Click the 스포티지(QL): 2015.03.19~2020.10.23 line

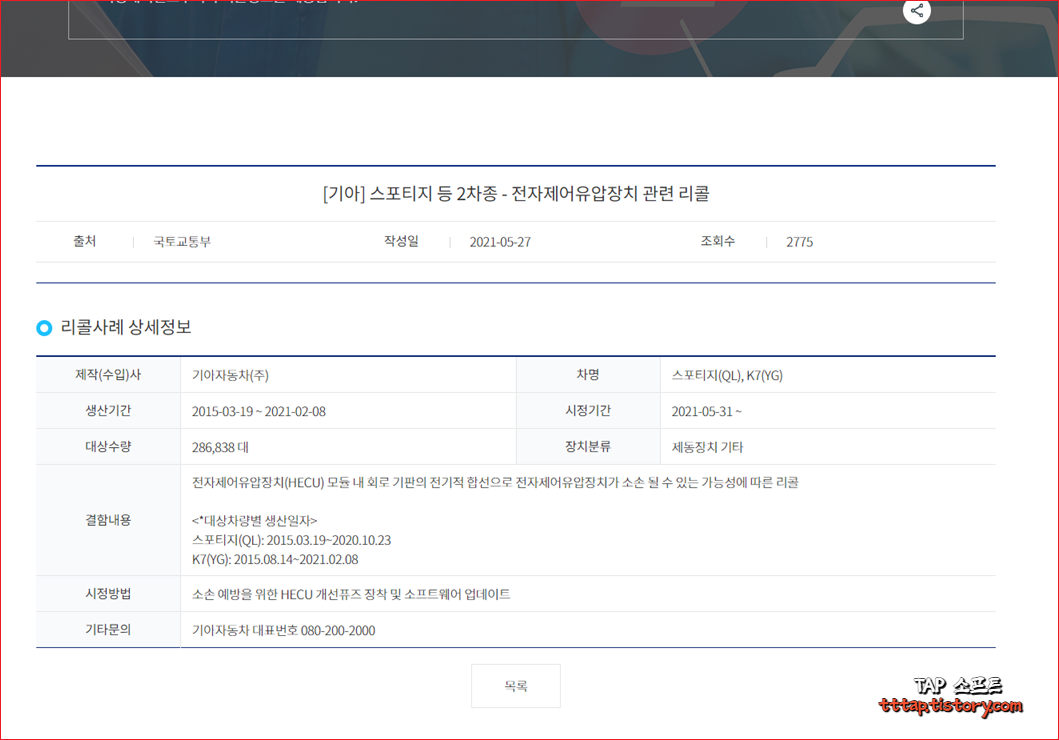291,540
